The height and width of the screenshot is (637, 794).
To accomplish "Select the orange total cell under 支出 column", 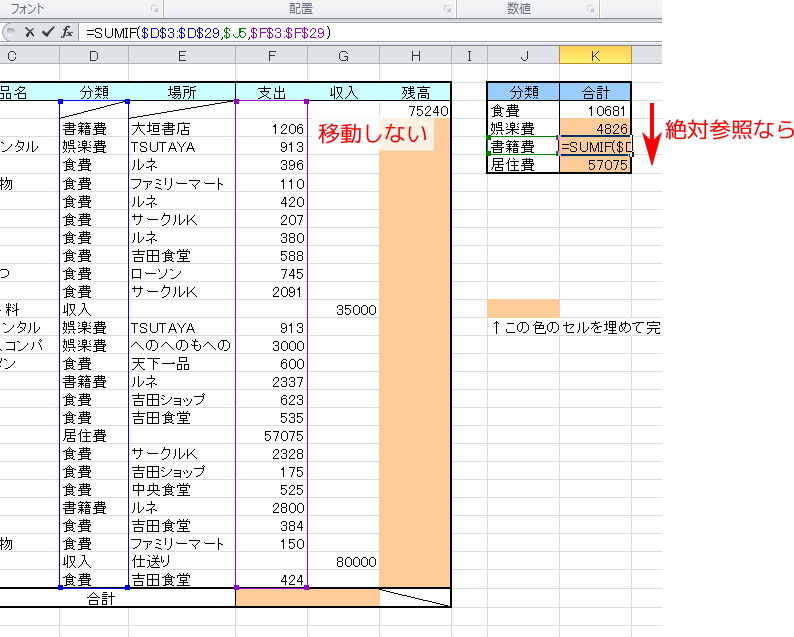I will pyautogui.click(x=307, y=598).
